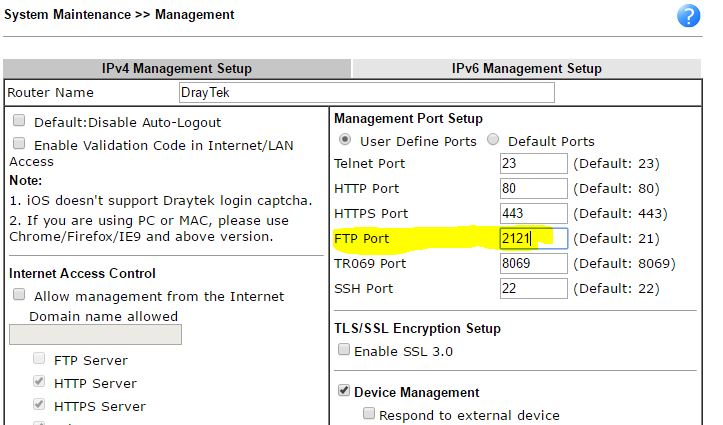Image resolution: width=723 pixels, height=425 pixels.
Task: Toggle Enable Validation Code in Internet/LAN Access checkbox
Action: (18, 144)
